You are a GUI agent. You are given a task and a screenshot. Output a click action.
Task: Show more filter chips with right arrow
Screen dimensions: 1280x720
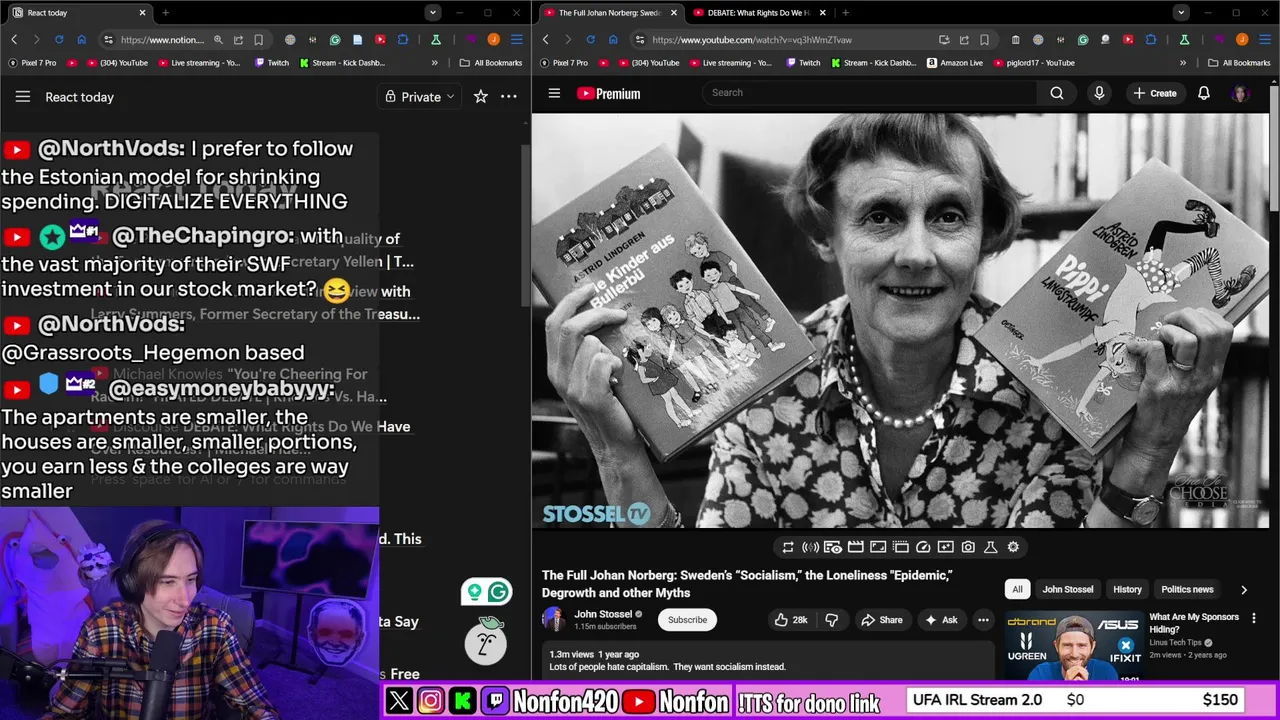tap(1244, 590)
